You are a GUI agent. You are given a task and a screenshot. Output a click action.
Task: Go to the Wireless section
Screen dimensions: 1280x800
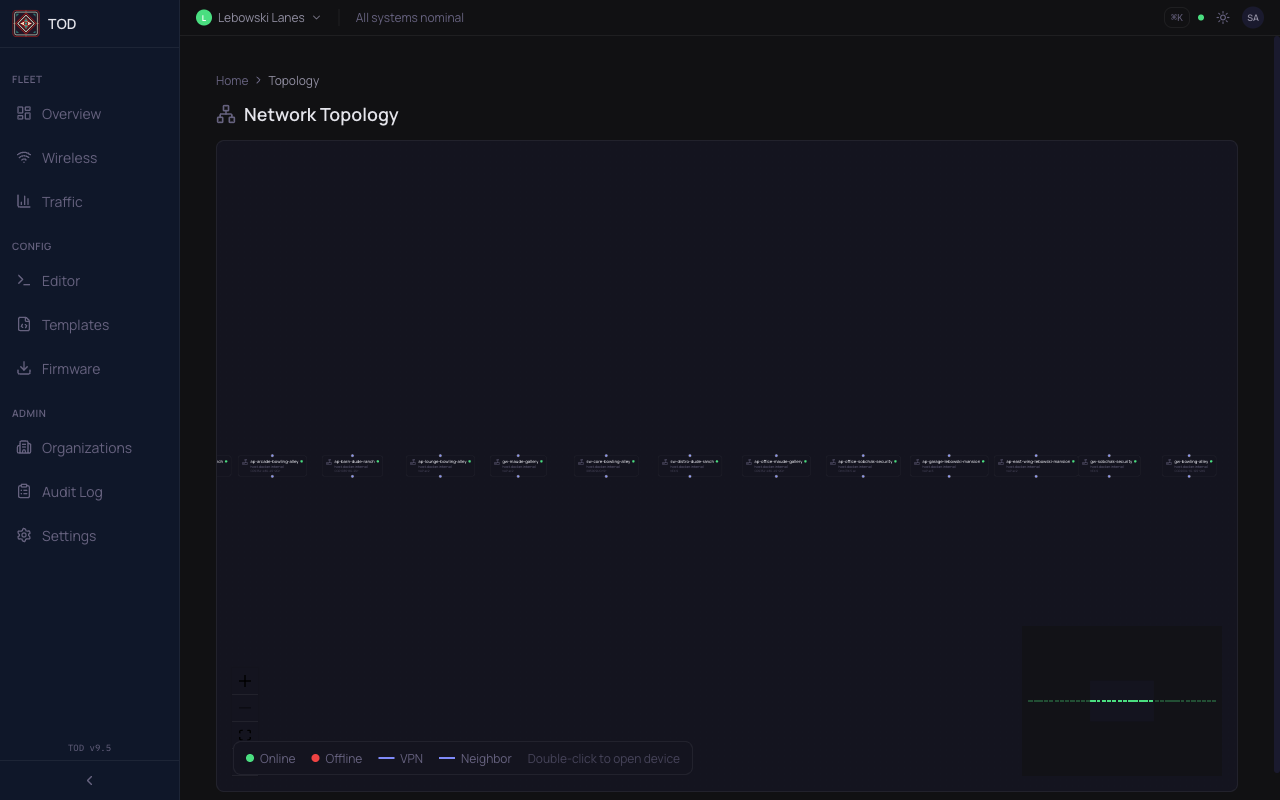pyautogui.click(x=69, y=158)
